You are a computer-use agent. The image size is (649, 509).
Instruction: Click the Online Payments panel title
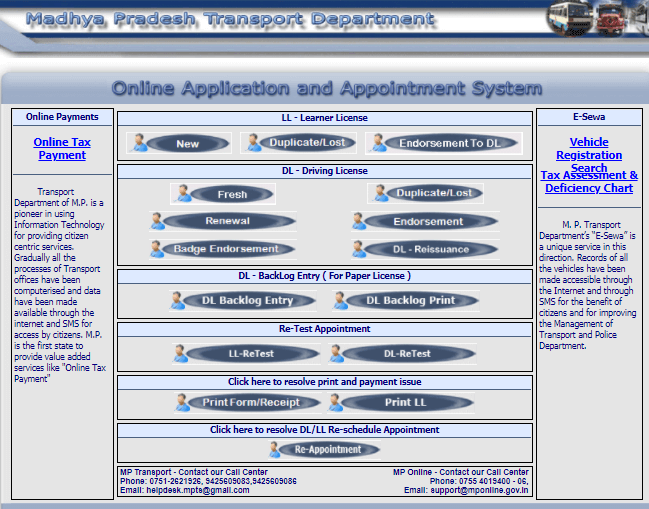(x=62, y=117)
